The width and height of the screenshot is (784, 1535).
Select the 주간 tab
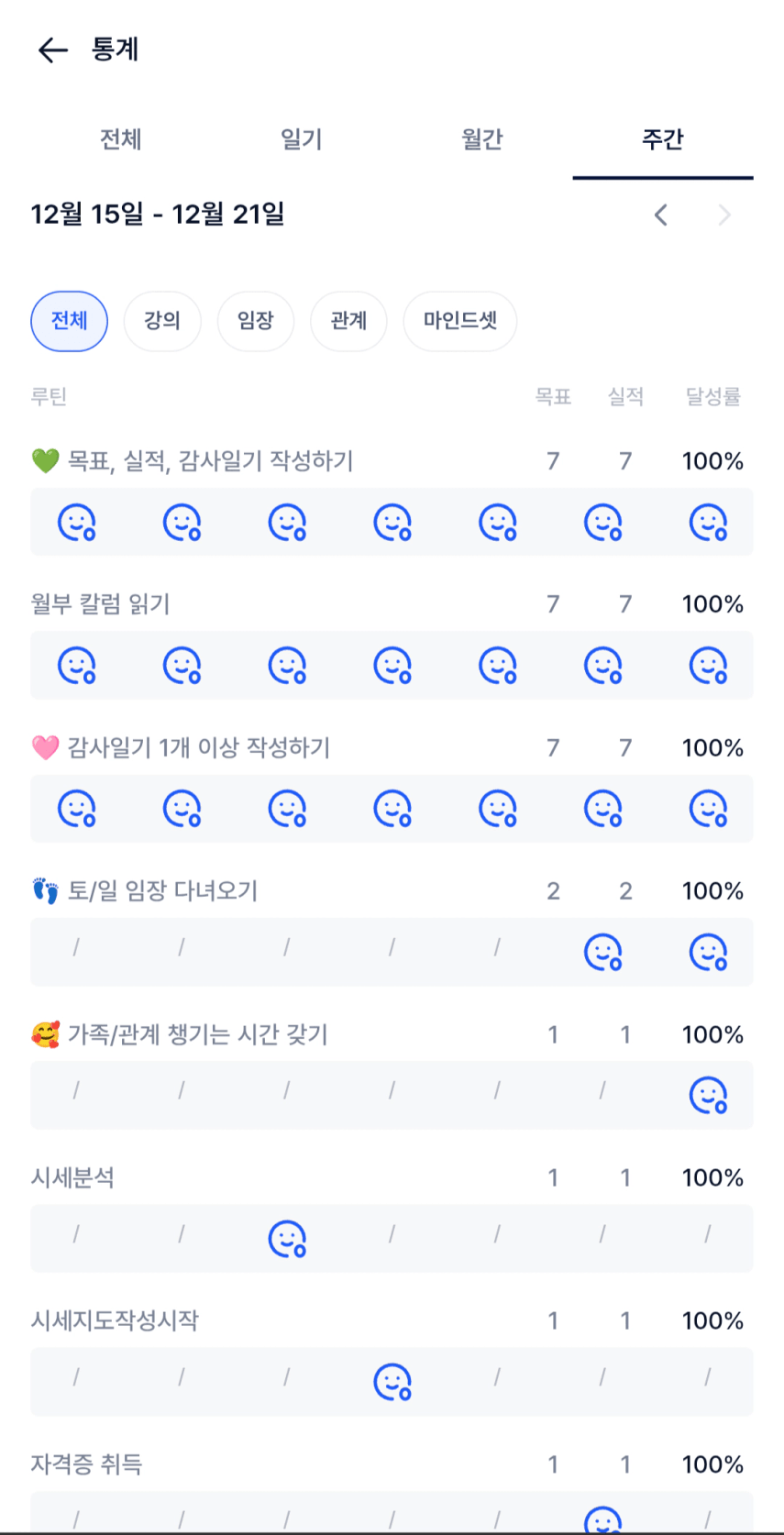(662, 139)
